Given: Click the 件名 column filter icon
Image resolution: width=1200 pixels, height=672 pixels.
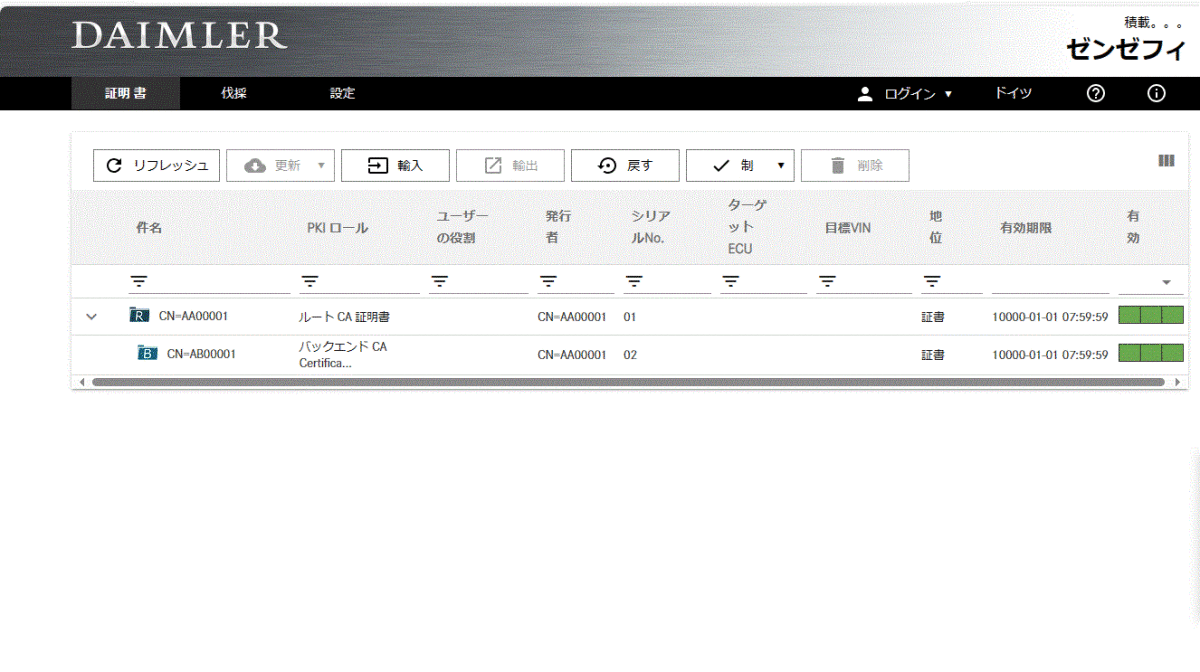Looking at the screenshot, I should (139, 282).
